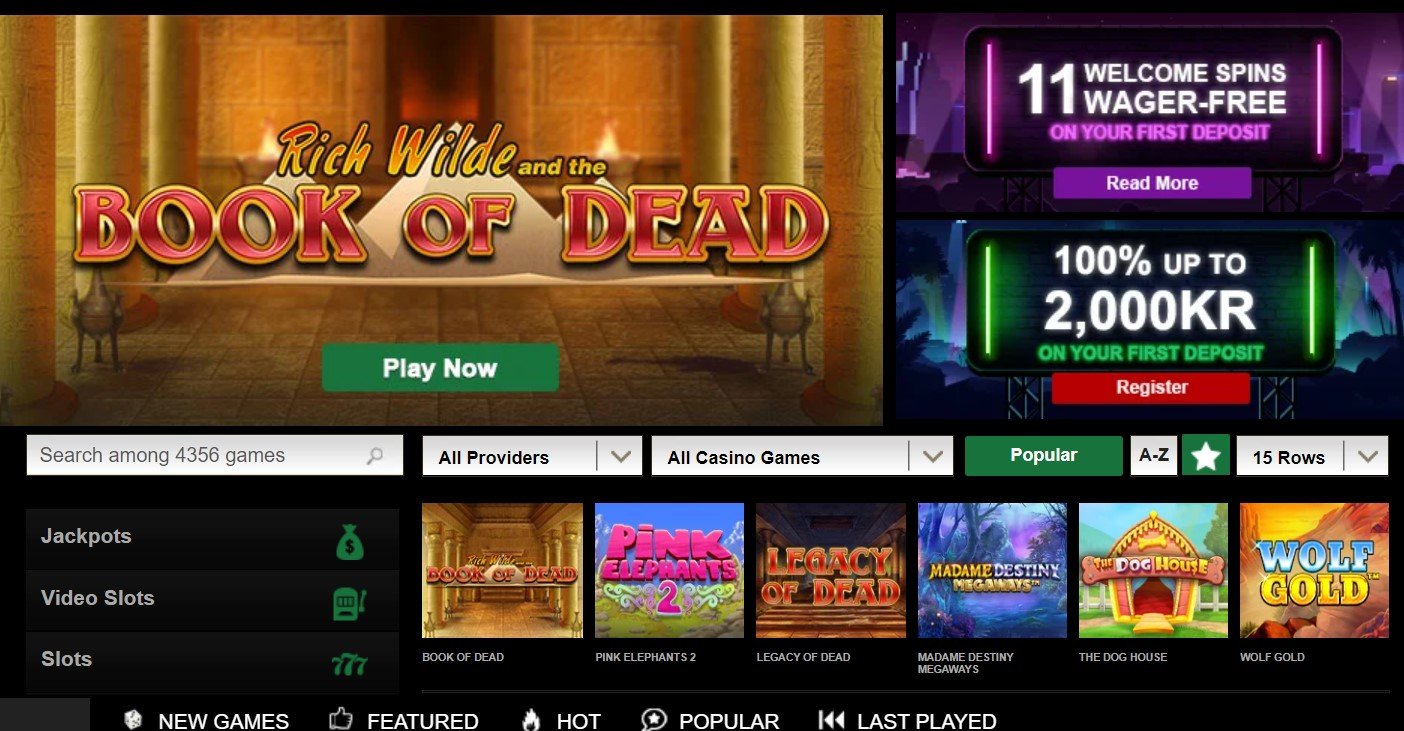
Task: Expand the All Casino Games dropdown
Action: coord(802,457)
